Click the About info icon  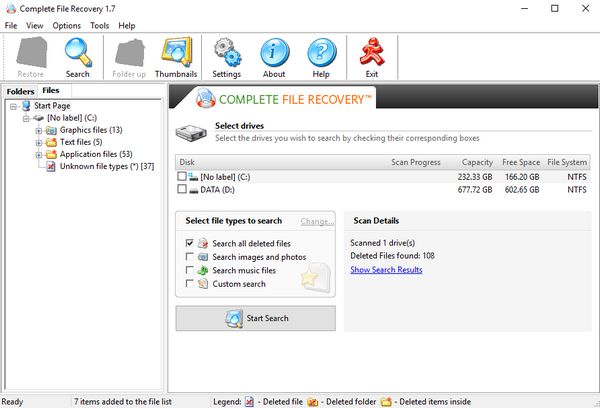click(274, 52)
